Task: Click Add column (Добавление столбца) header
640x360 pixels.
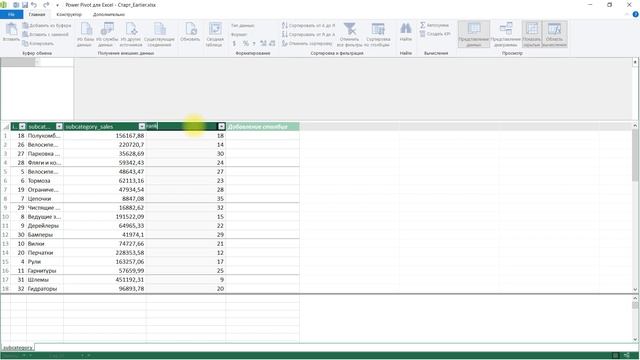Action: [262, 127]
